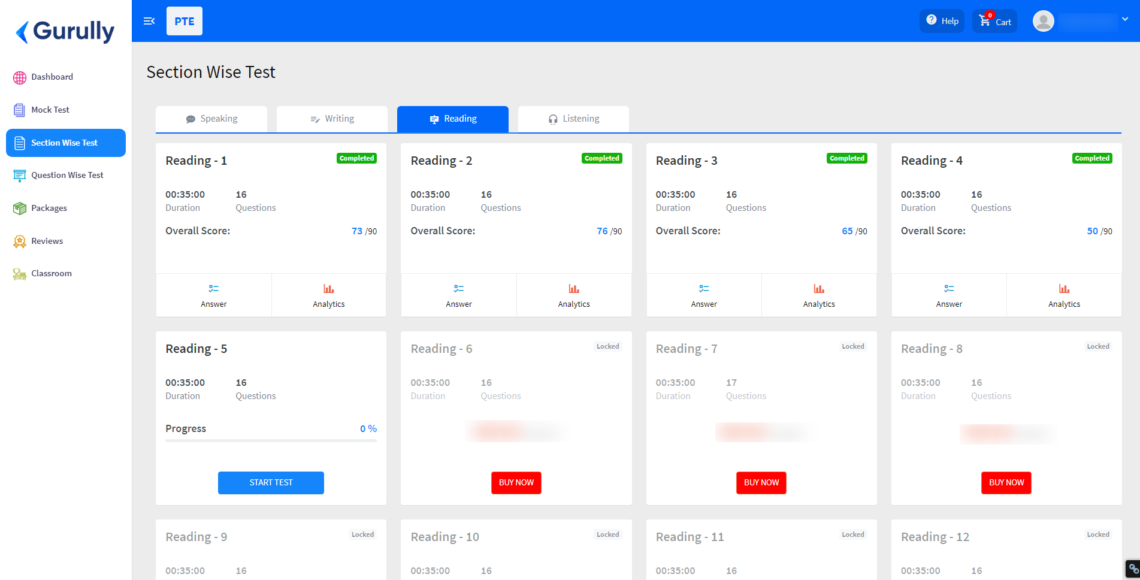
Task: Expand the user profile dropdown arrow
Action: (1125, 19)
